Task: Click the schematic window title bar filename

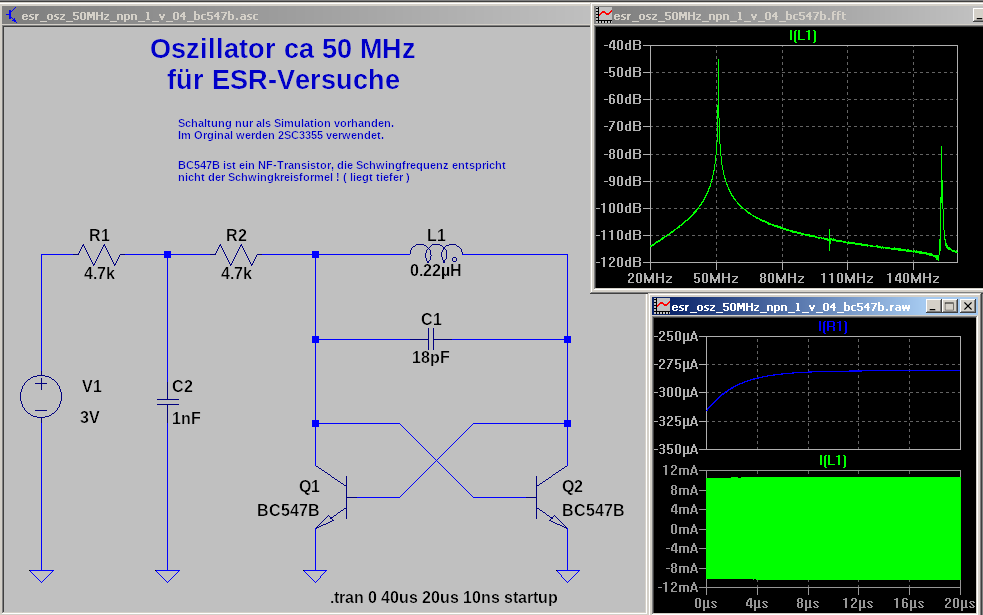Action: click(x=139, y=16)
